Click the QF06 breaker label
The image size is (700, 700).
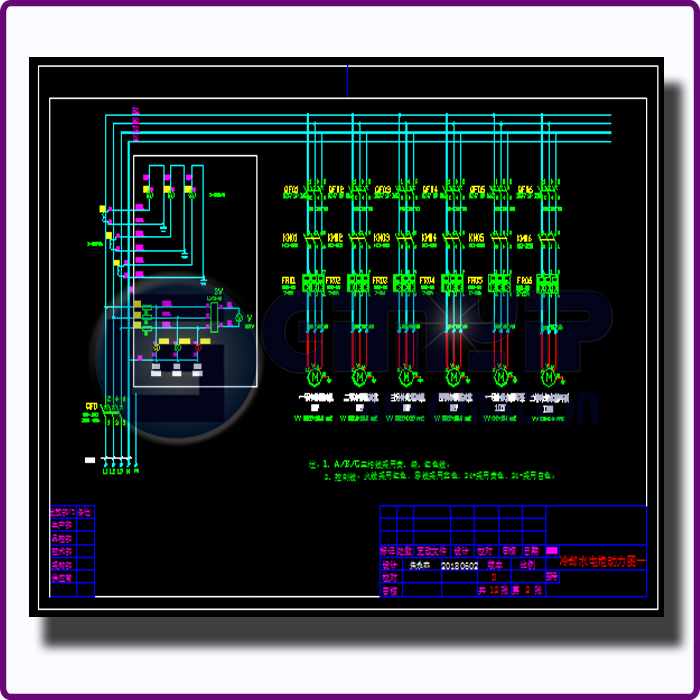tap(524, 189)
